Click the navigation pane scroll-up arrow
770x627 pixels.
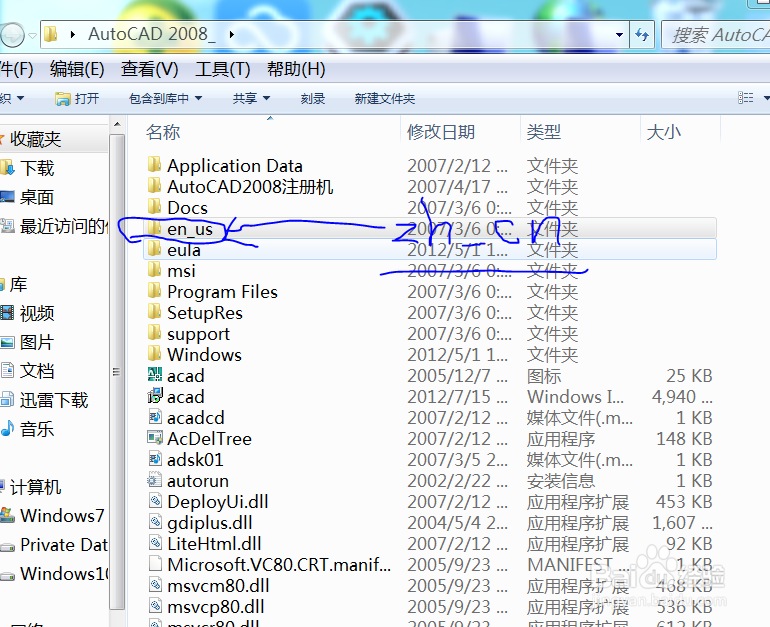[117, 125]
